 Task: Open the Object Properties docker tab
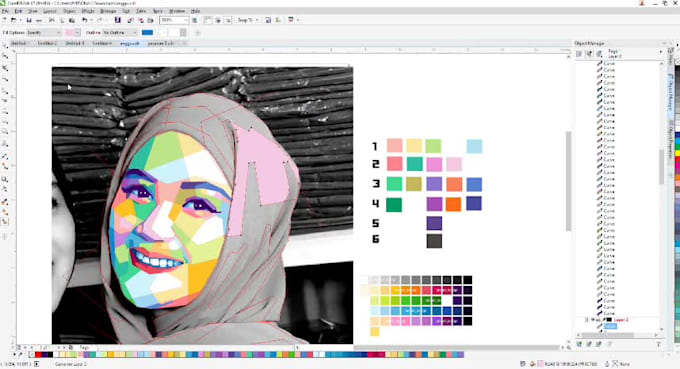click(x=670, y=139)
